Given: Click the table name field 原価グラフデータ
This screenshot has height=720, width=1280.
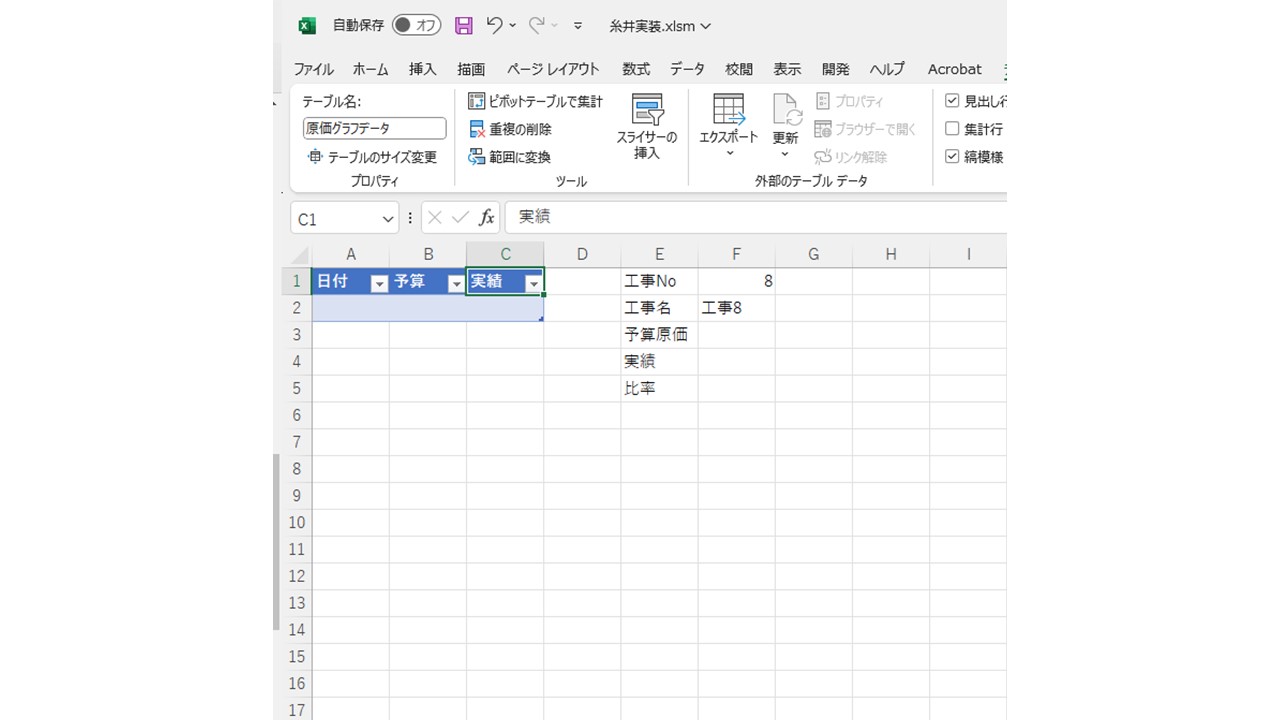Looking at the screenshot, I should tap(374, 128).
